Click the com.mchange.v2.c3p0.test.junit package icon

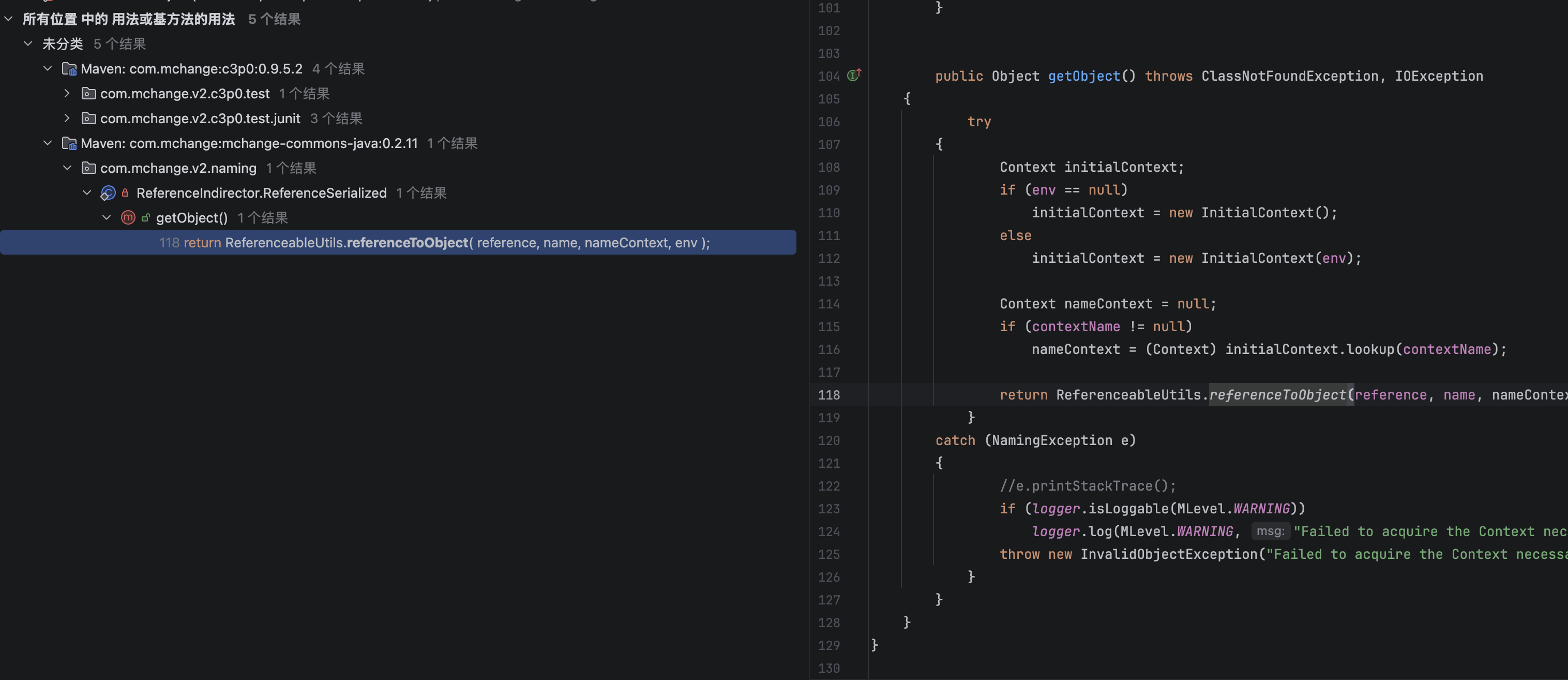pos(89,118)
